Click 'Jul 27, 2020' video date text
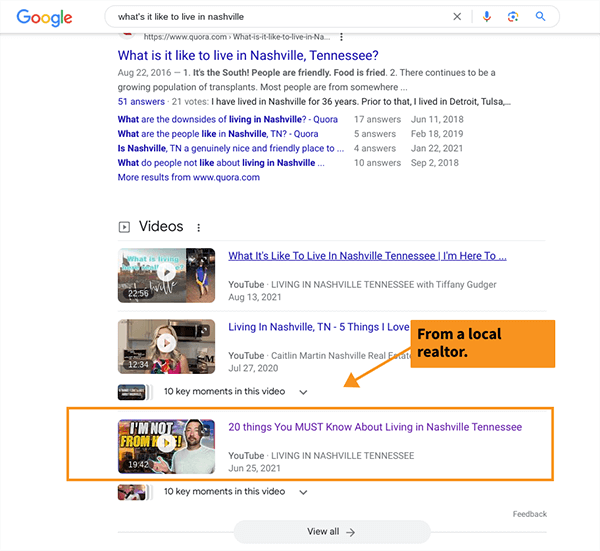 point(253,368)
